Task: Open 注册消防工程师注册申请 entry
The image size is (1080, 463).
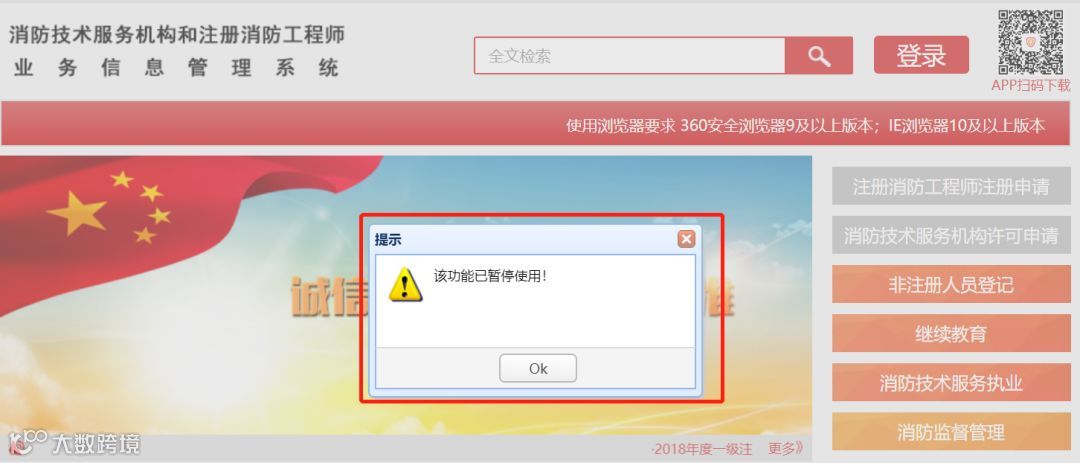Action: coord(951,186)
